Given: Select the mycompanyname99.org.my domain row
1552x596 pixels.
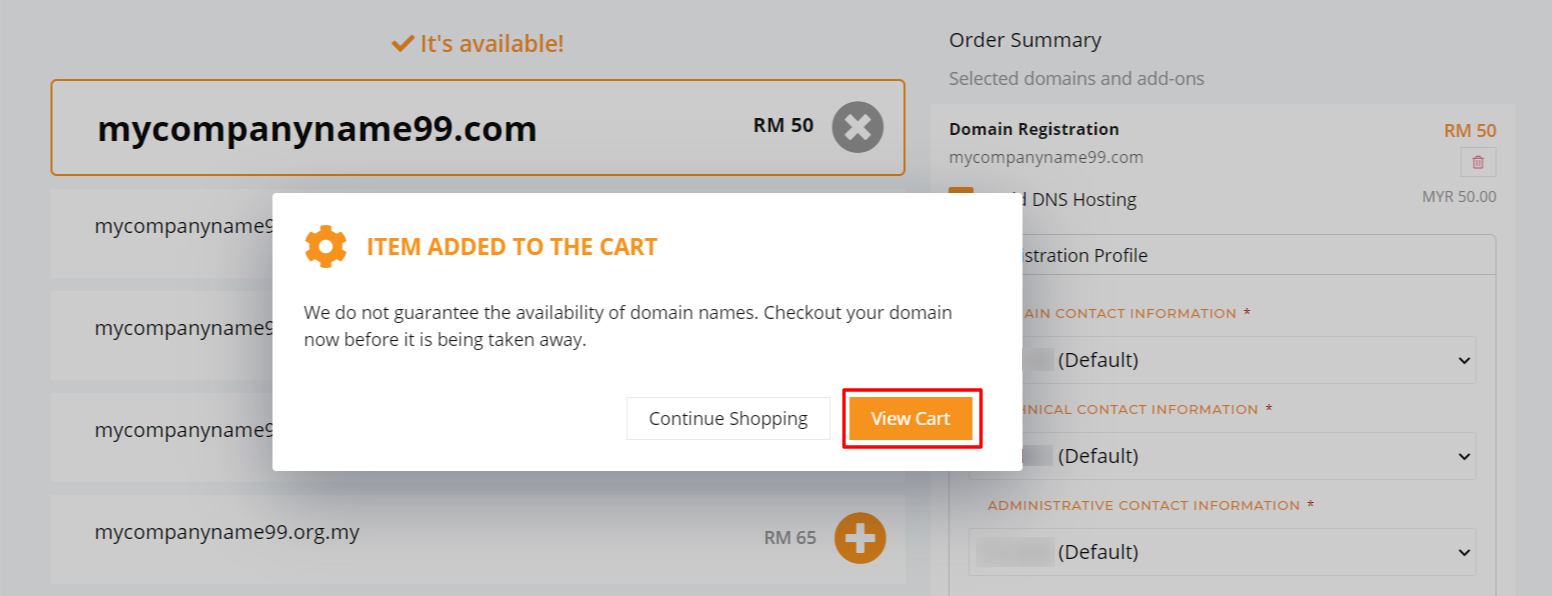Looking at the screenshot, I should (x=478, y=539).
